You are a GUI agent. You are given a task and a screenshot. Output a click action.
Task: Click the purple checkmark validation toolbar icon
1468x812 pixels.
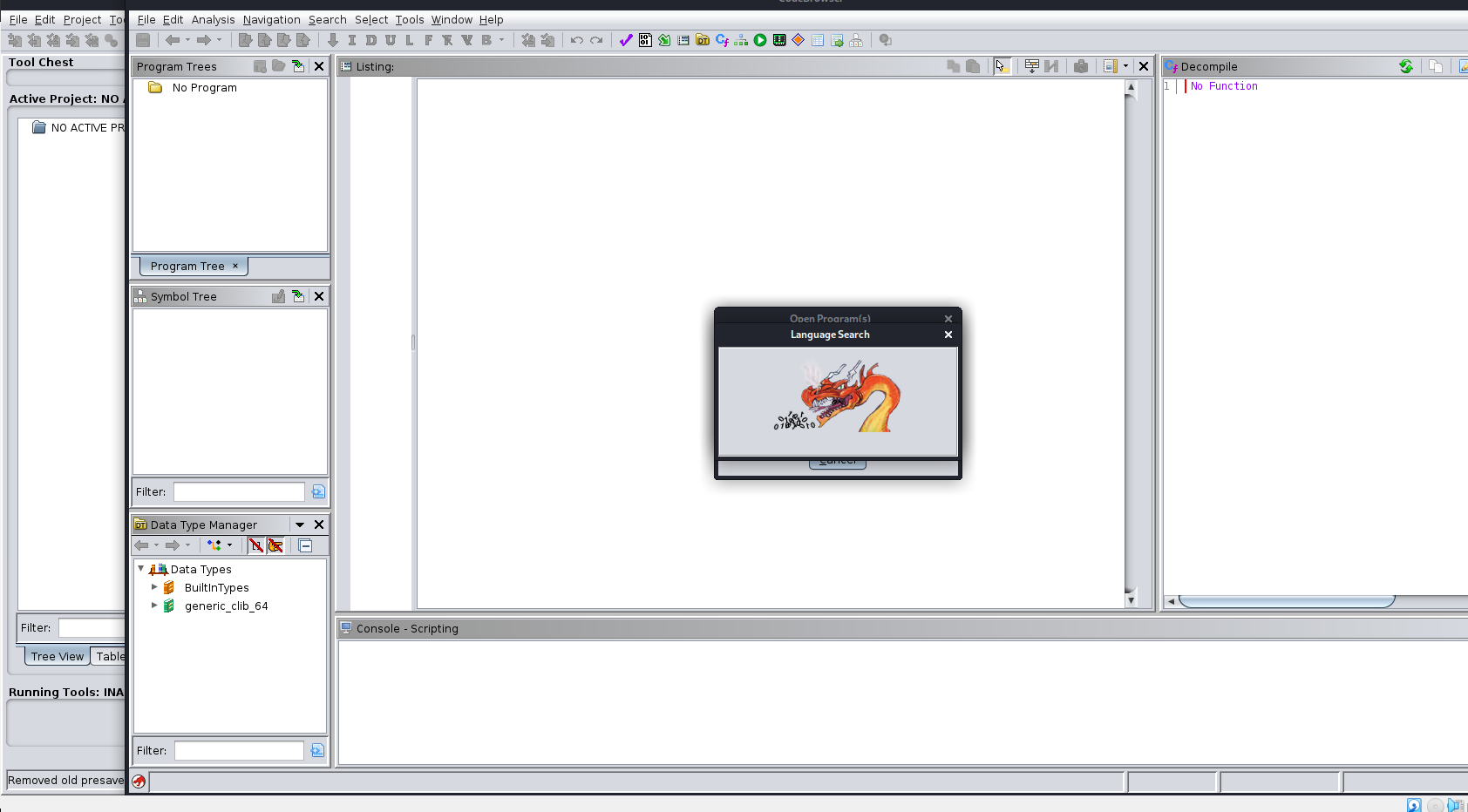pos(624,39)
